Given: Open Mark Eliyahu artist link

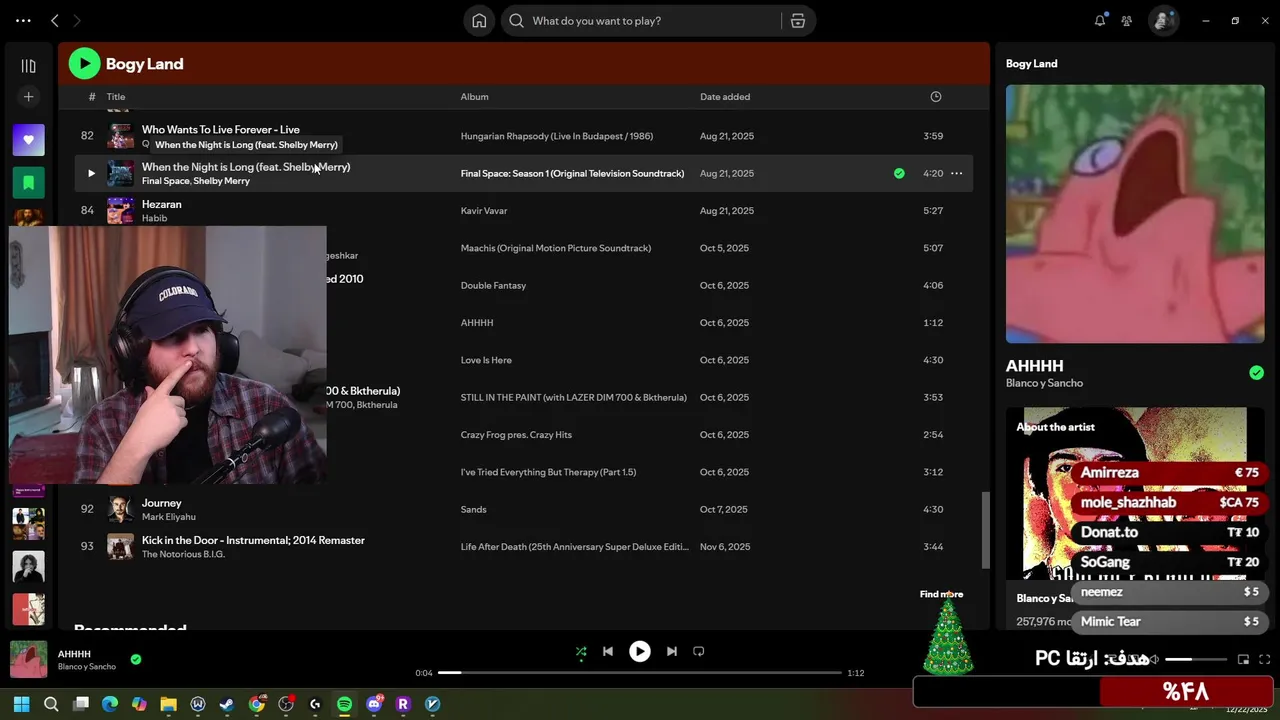Looking at the screenshot, I should 169,517.
